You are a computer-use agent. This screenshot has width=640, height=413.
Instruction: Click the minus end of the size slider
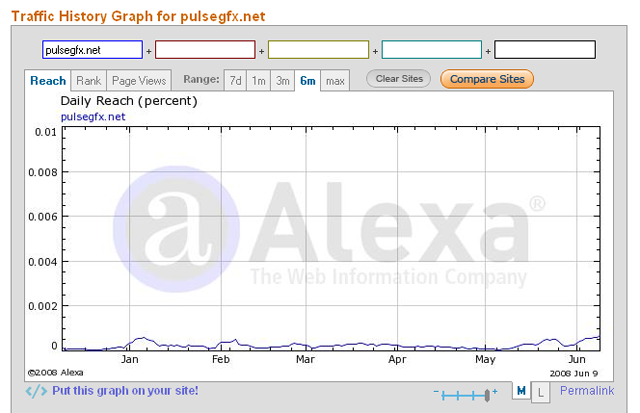(x=436, y=392)
